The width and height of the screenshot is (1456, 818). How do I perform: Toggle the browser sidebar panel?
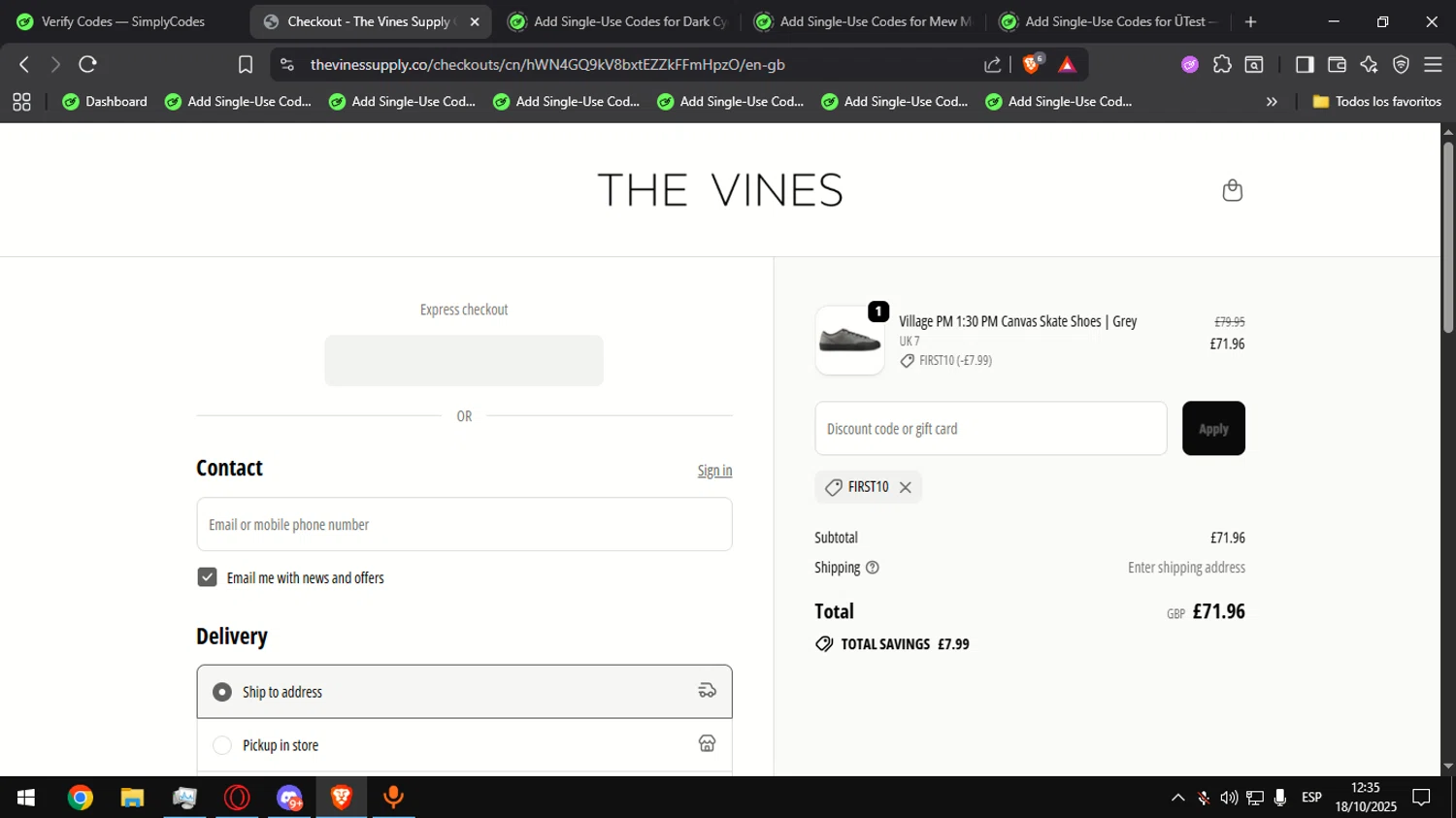click(x=1305, y=64)
